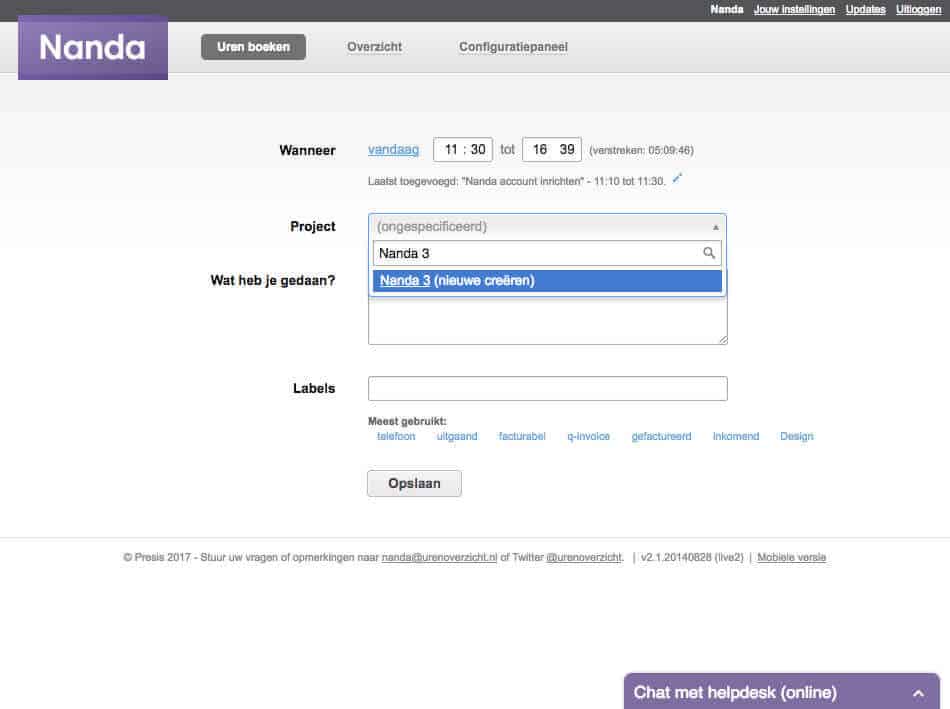This screenshot has width=950, height=709.
Task: Collapse the Project dropdown arrow
Action: coord(715,227)
